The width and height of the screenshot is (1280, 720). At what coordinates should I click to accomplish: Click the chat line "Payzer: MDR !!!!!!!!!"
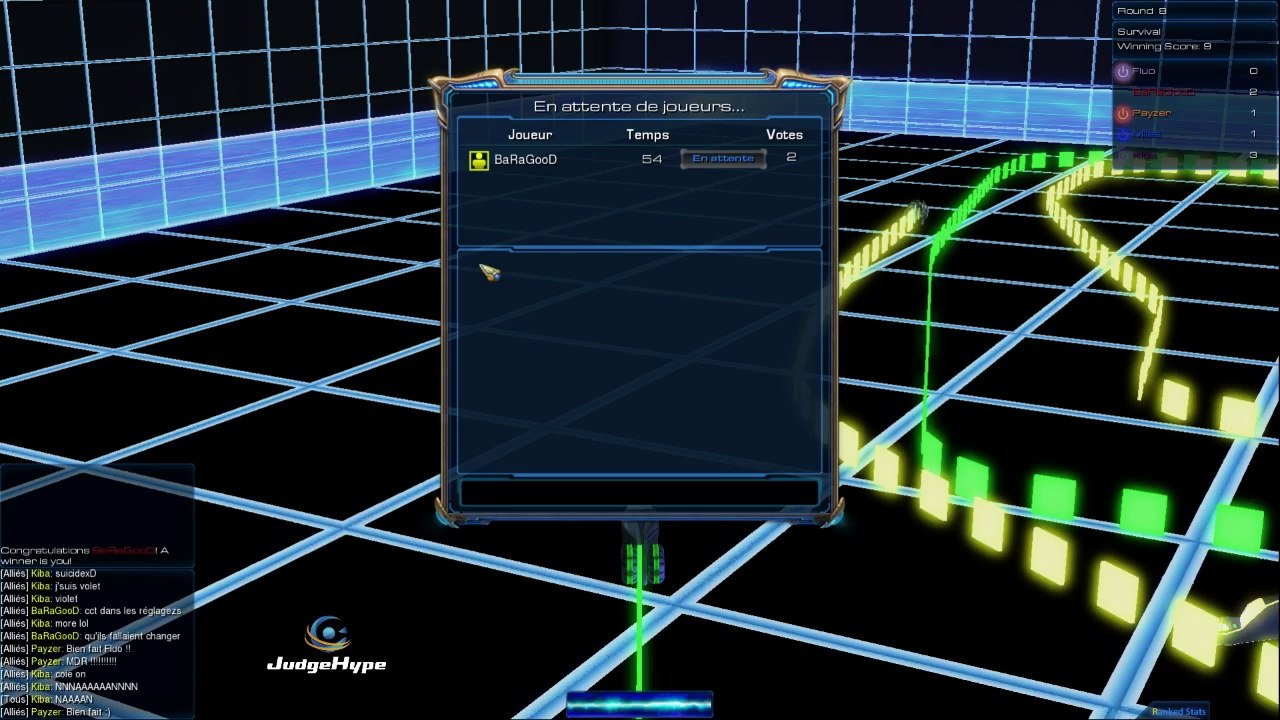[x=58, y=662]
